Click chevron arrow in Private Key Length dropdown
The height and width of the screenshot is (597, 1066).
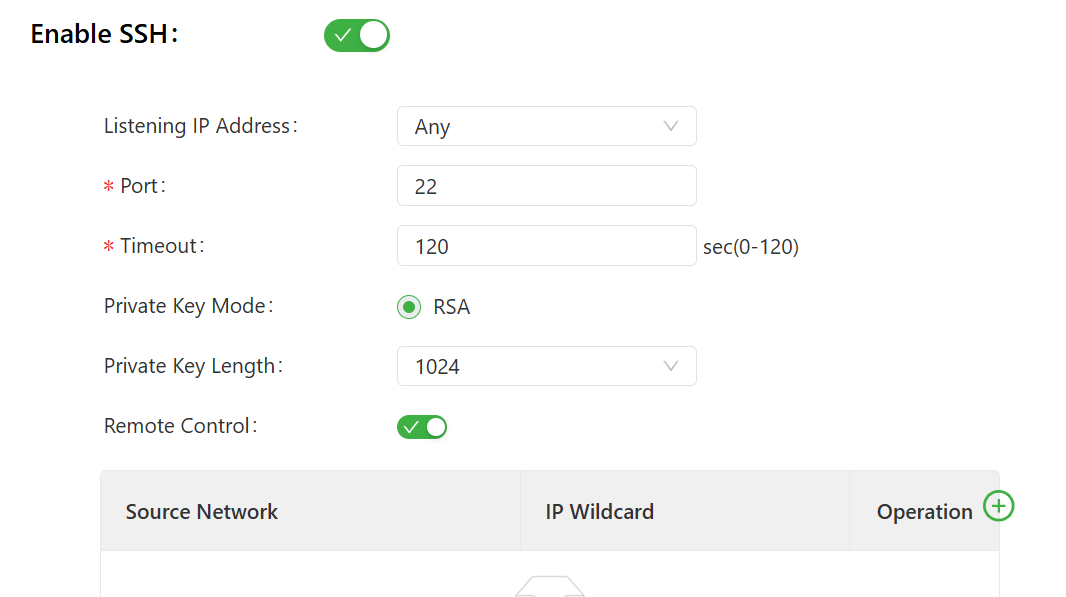click(671, 366)
